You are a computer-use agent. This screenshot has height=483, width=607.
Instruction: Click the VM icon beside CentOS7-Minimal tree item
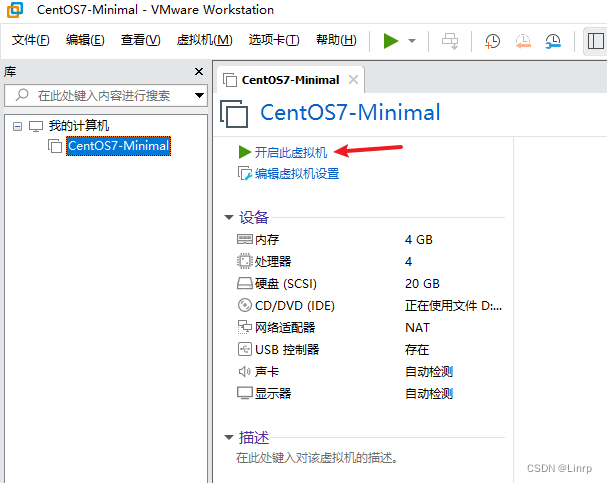click(55, 146)
